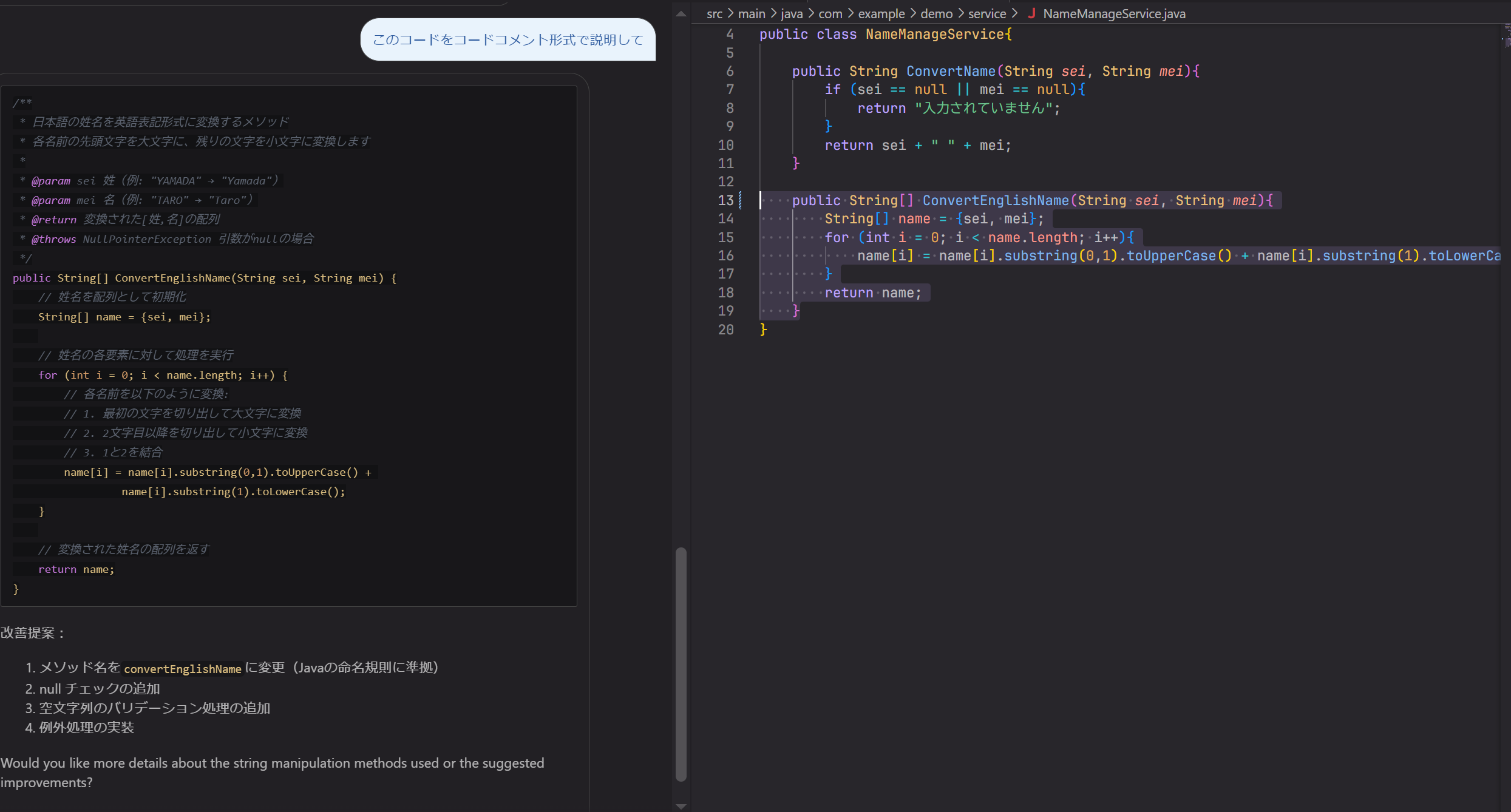Click the chat panel scroll-down arrow
1511x812 pixels.
click(681, 806)
